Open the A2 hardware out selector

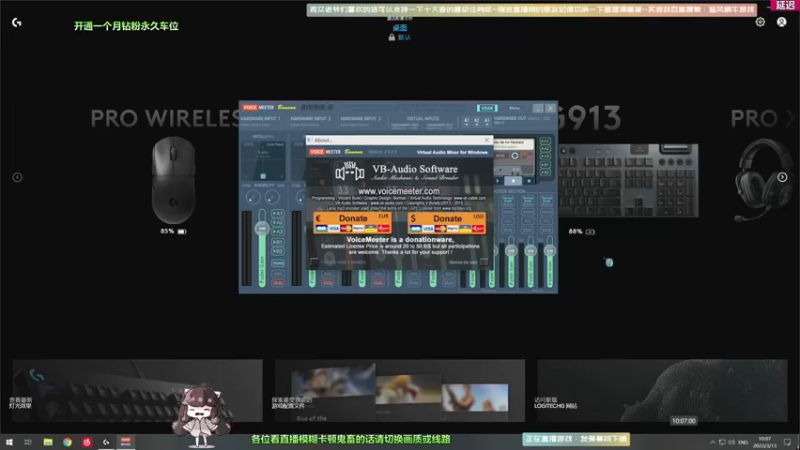[477, 121]
